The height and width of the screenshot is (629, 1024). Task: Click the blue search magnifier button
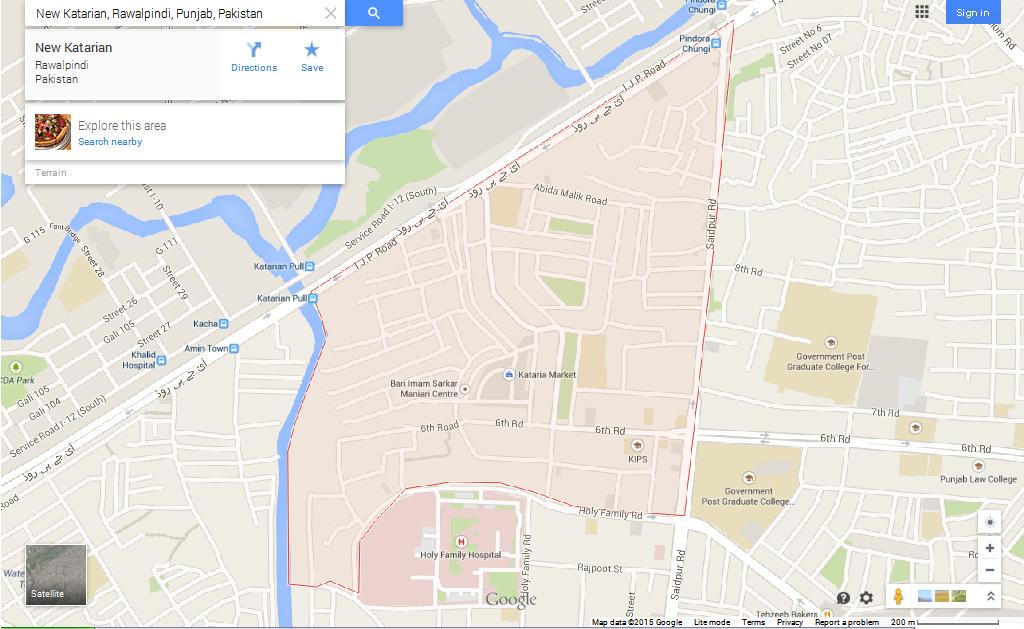374,13
